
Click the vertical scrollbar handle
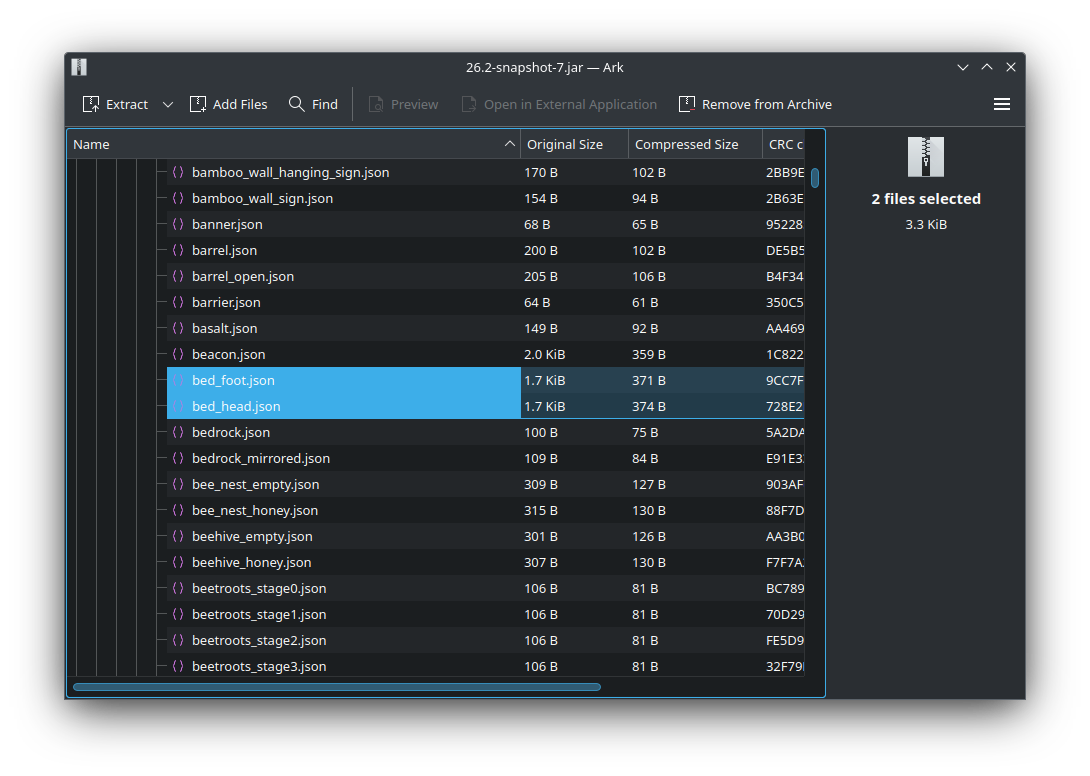point(815,178)
